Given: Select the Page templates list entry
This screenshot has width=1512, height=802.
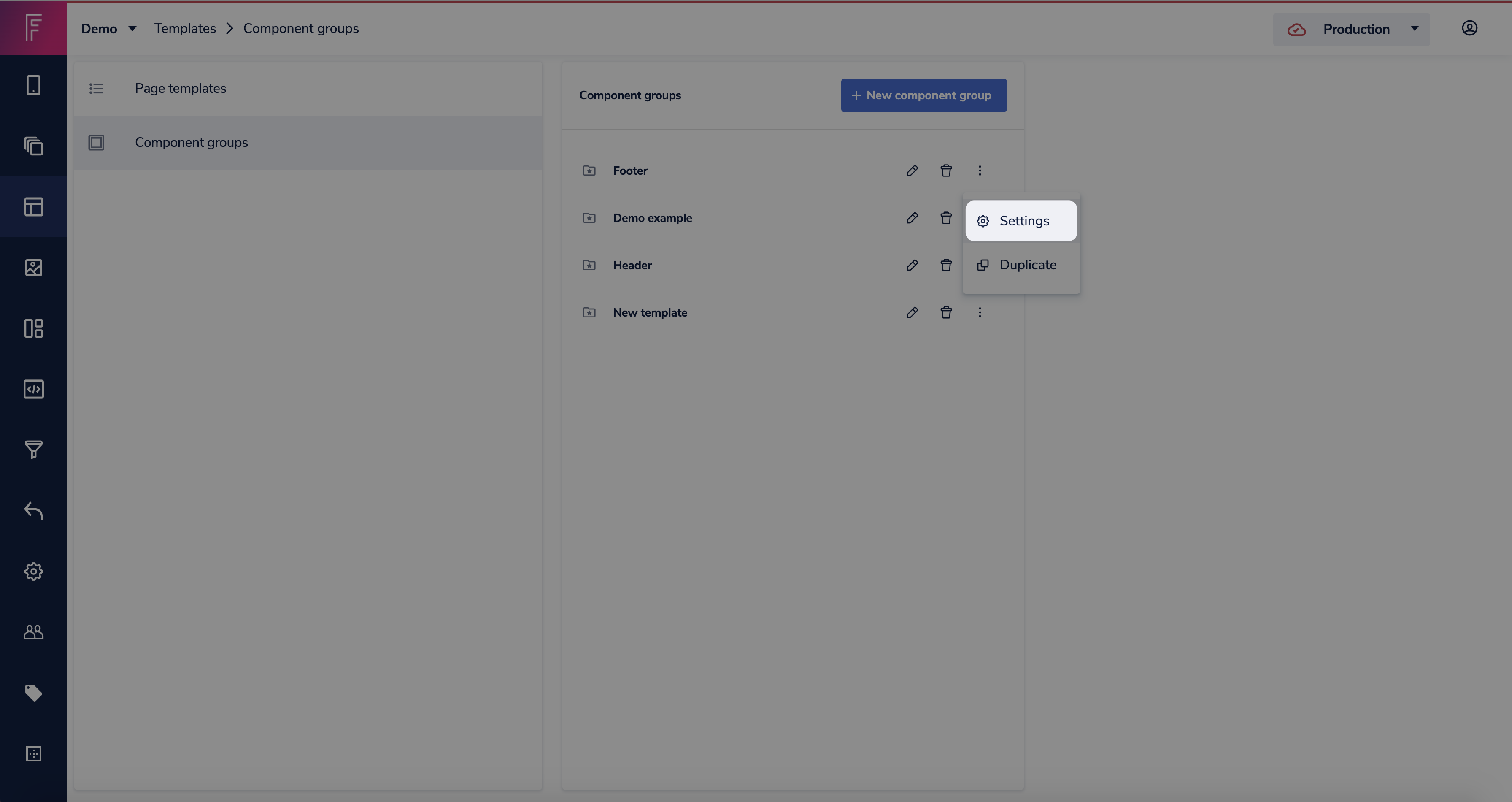Looking at the screenshot, I should click(x=180, y=88).
